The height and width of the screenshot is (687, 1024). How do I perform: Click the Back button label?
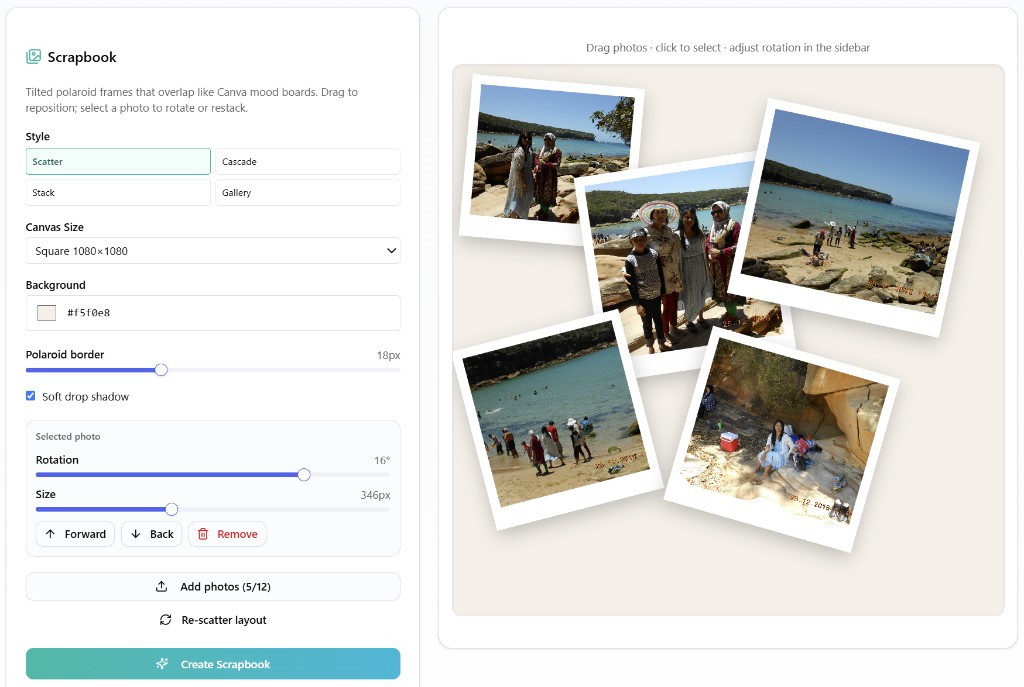pos(161,534)
